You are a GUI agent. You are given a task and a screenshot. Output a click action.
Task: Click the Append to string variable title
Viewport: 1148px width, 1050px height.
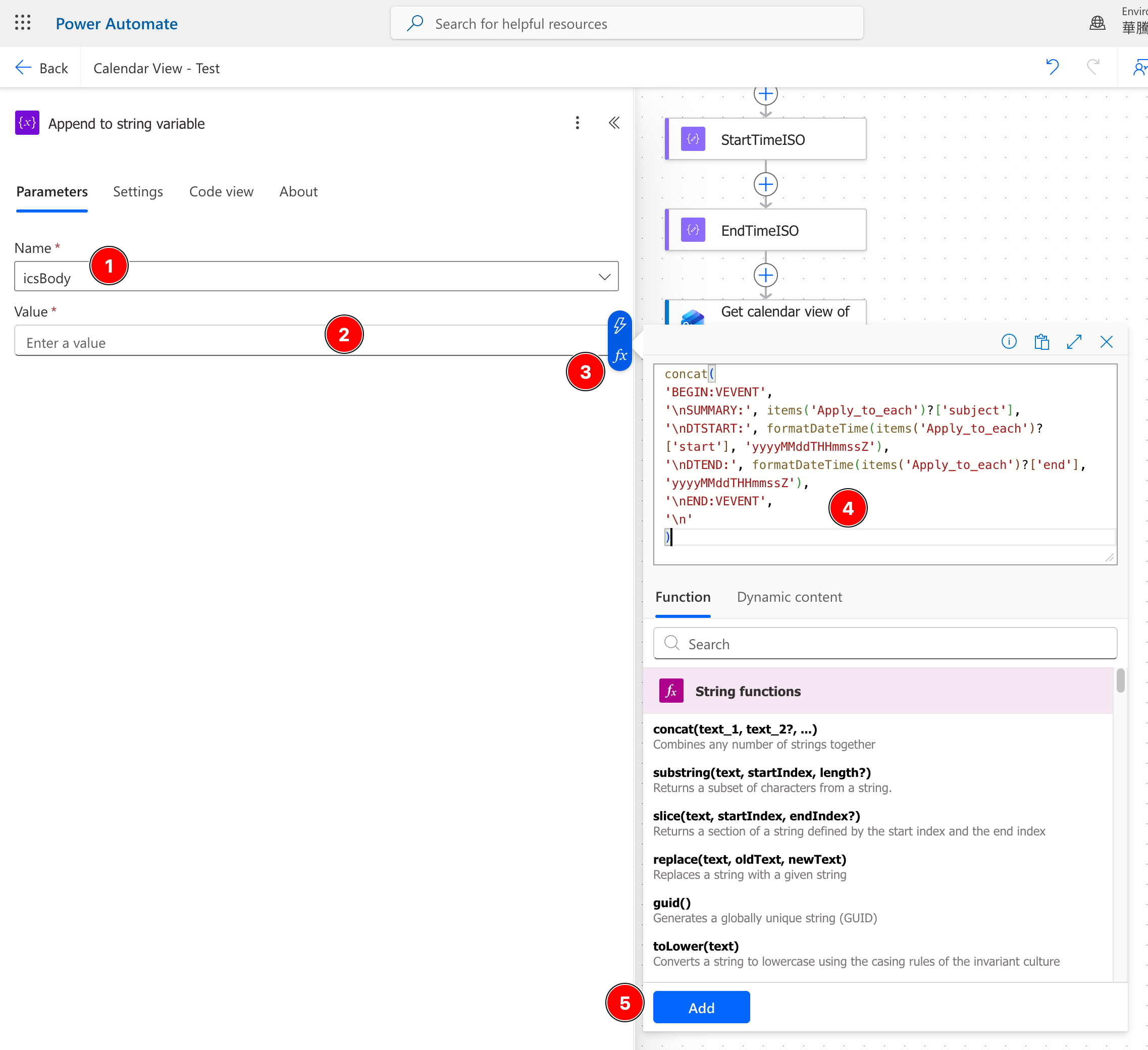(126, 124)
